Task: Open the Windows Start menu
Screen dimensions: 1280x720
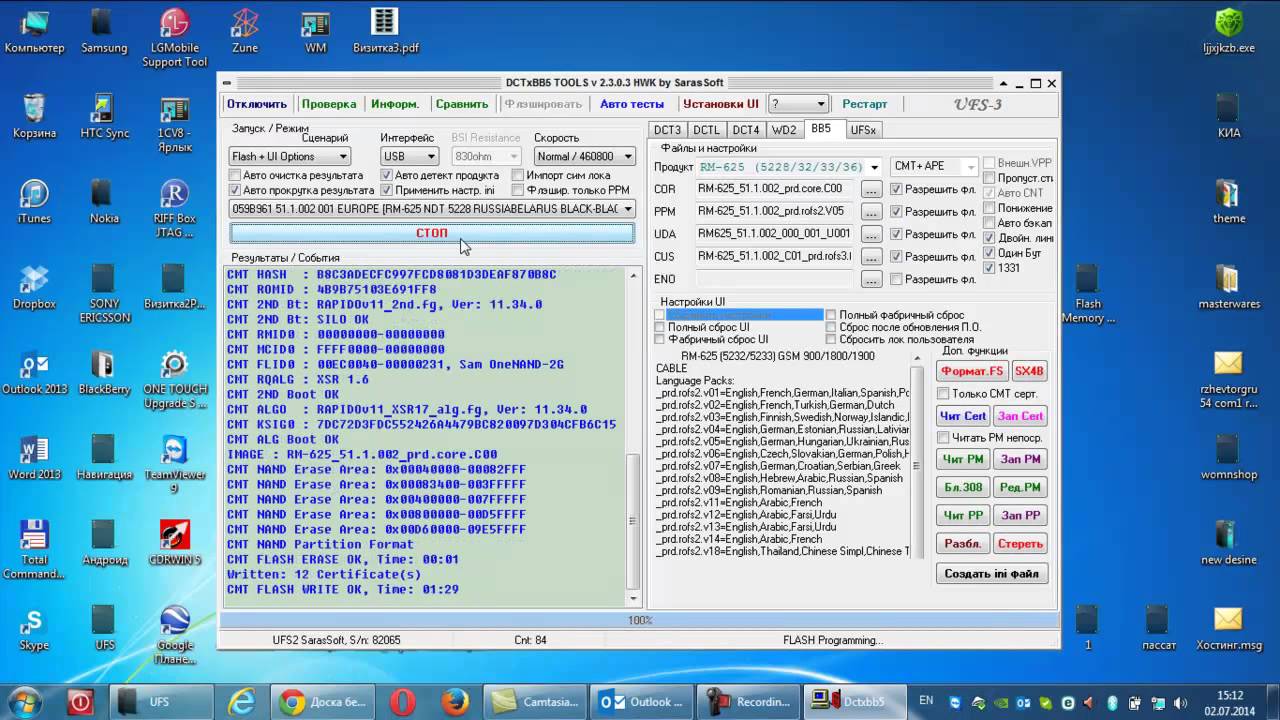Action: 24,701
